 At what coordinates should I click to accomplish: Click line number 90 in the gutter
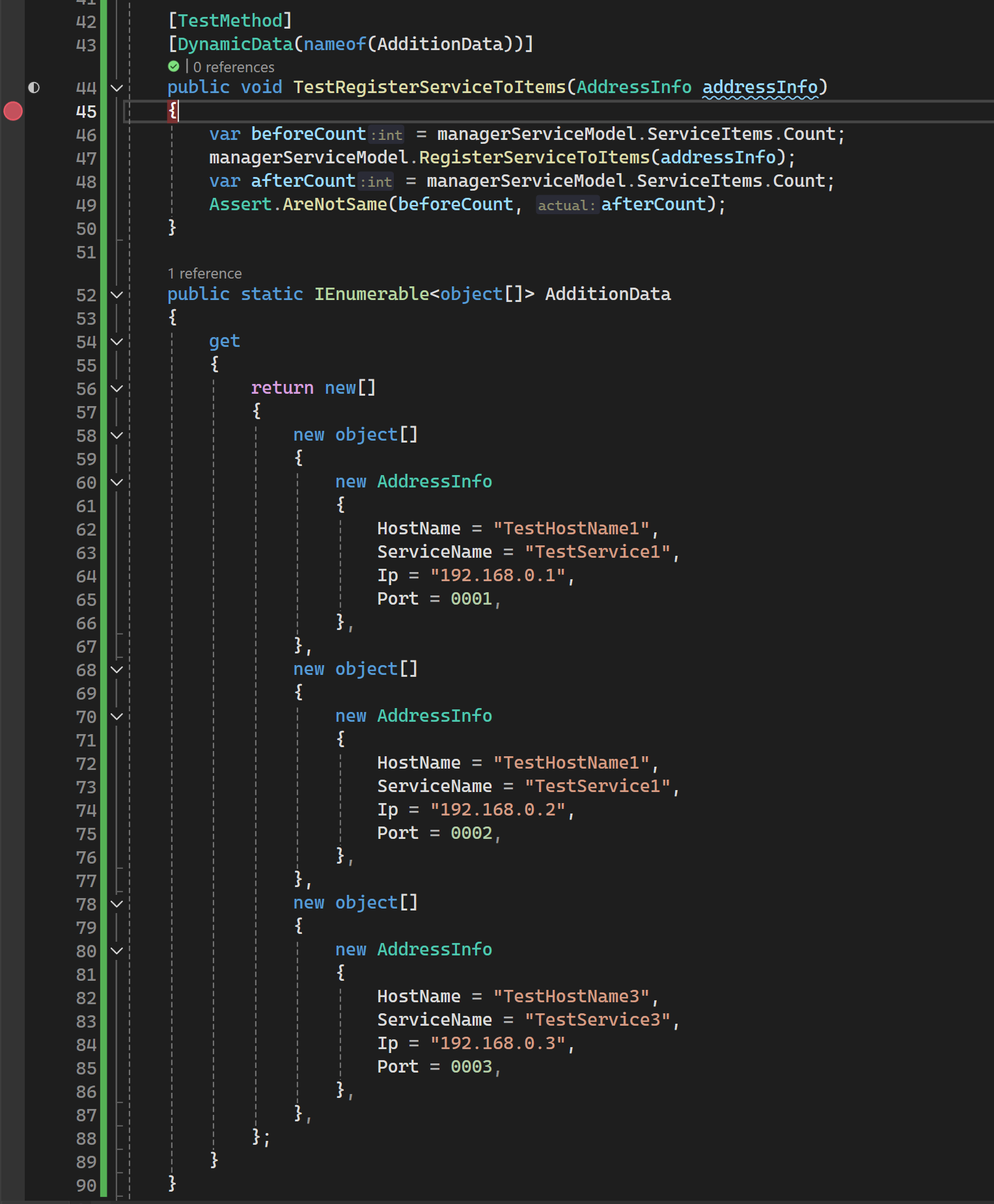pyautogui.click(x=86, y=1186)
